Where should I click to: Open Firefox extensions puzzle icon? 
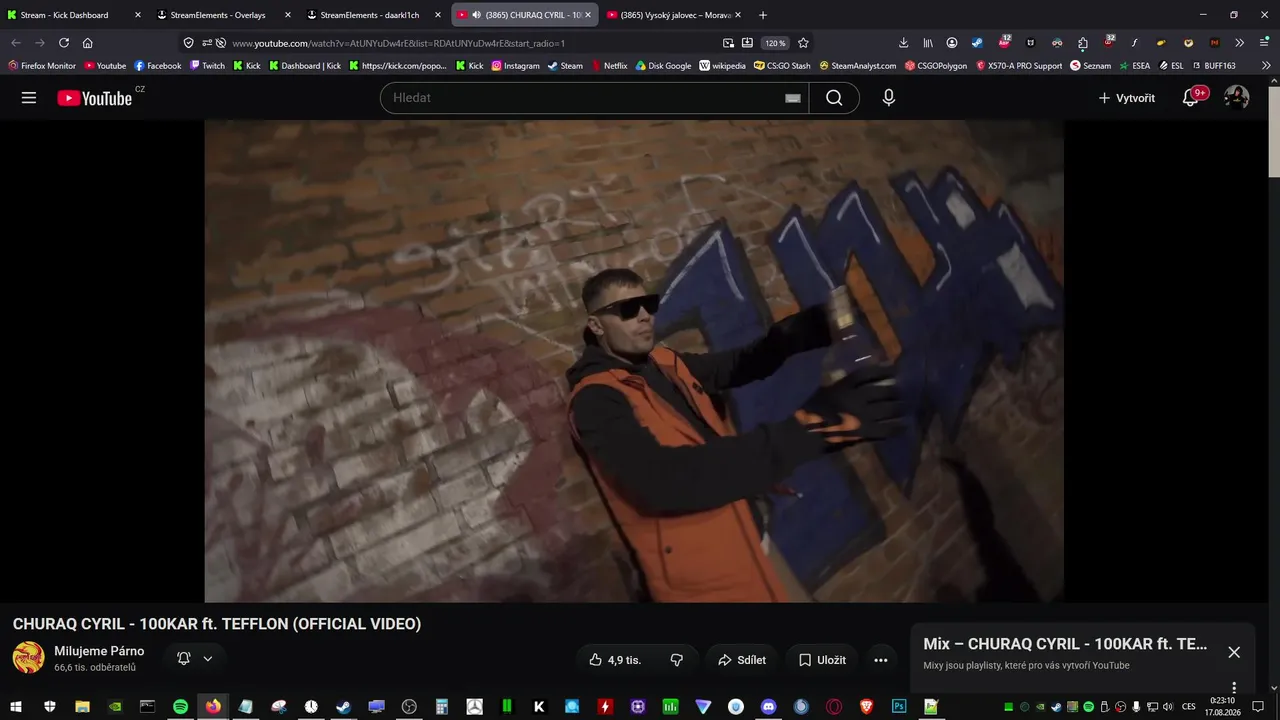(1083, 43)
